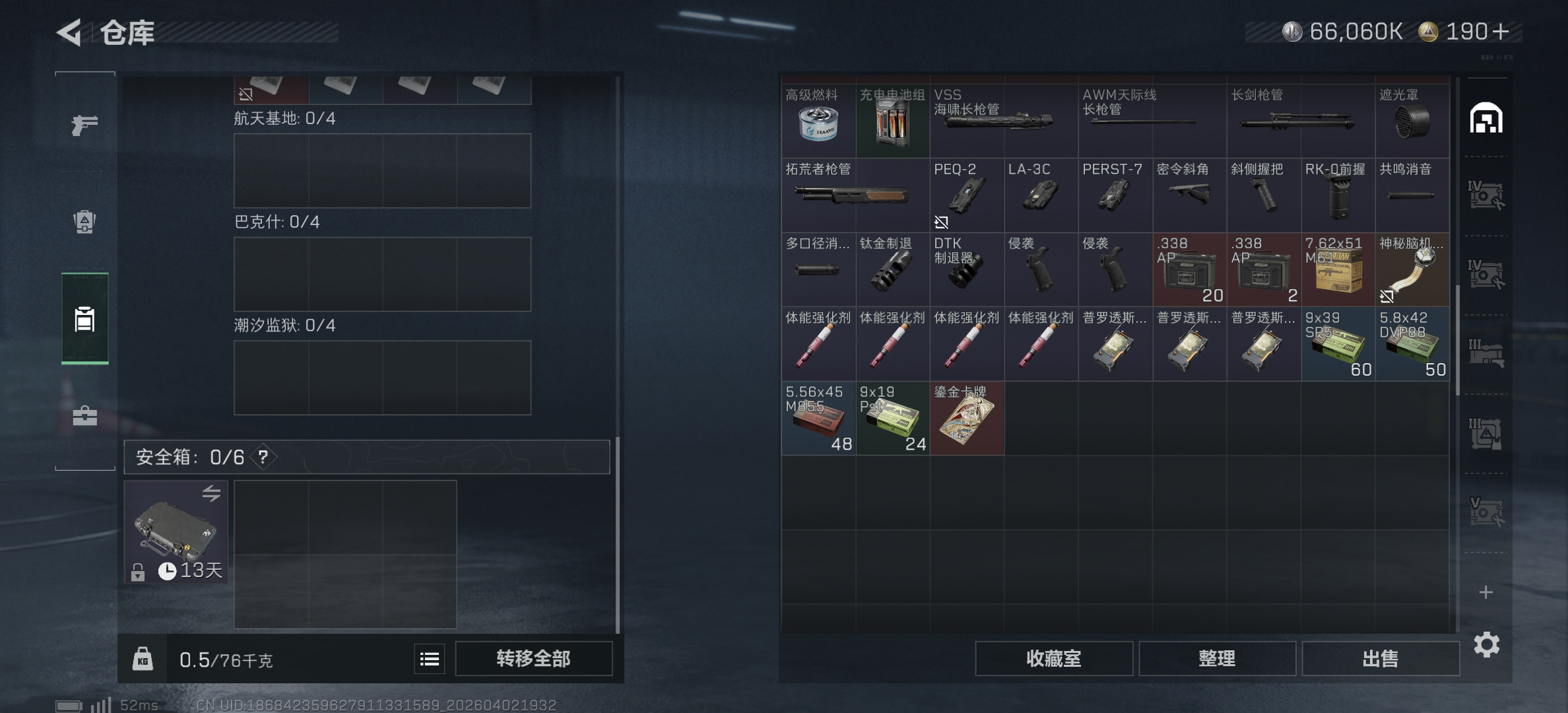The image size is (1568, 713).
Task: Select the 9x39 SP5 ammo stack
Action: [1338, 343]
